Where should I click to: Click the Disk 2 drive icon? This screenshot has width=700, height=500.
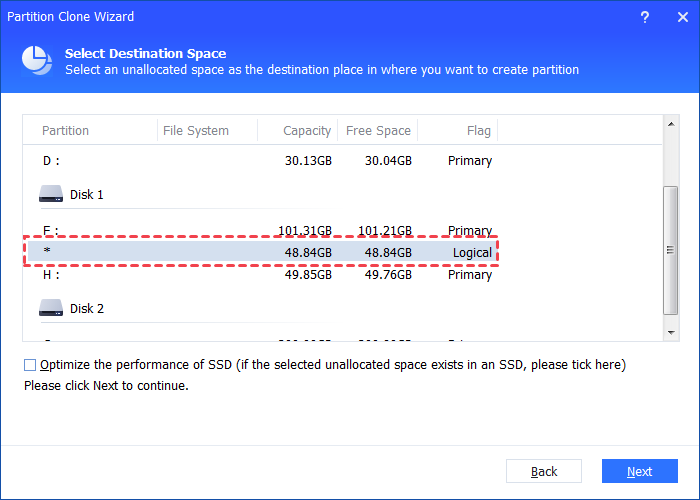[51, 308]
